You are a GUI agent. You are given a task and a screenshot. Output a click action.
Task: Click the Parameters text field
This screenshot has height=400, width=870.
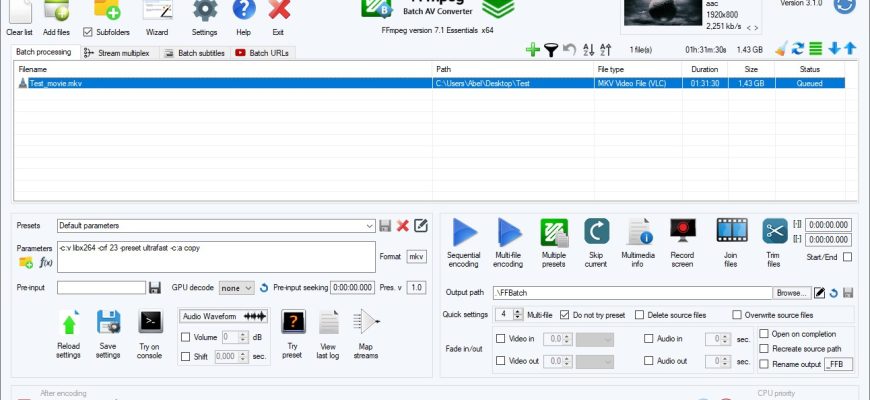pos(216,257)
